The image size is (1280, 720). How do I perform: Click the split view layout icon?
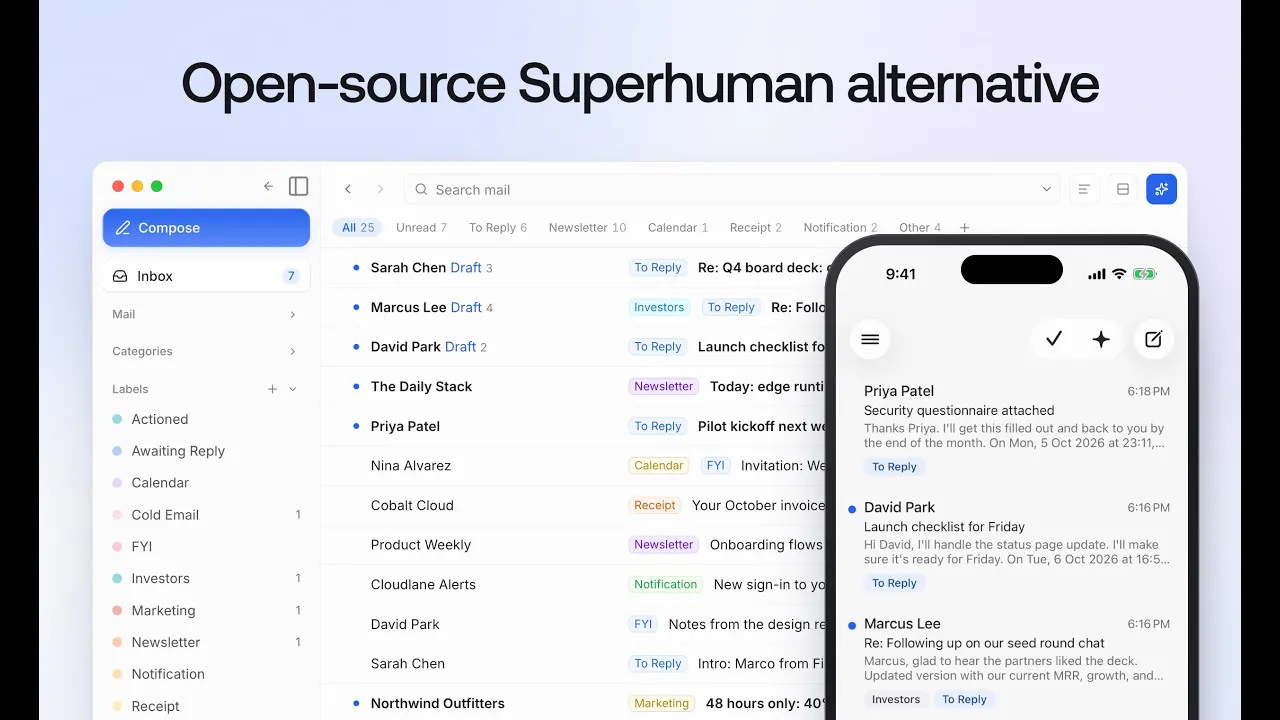tap(1123, 189)
